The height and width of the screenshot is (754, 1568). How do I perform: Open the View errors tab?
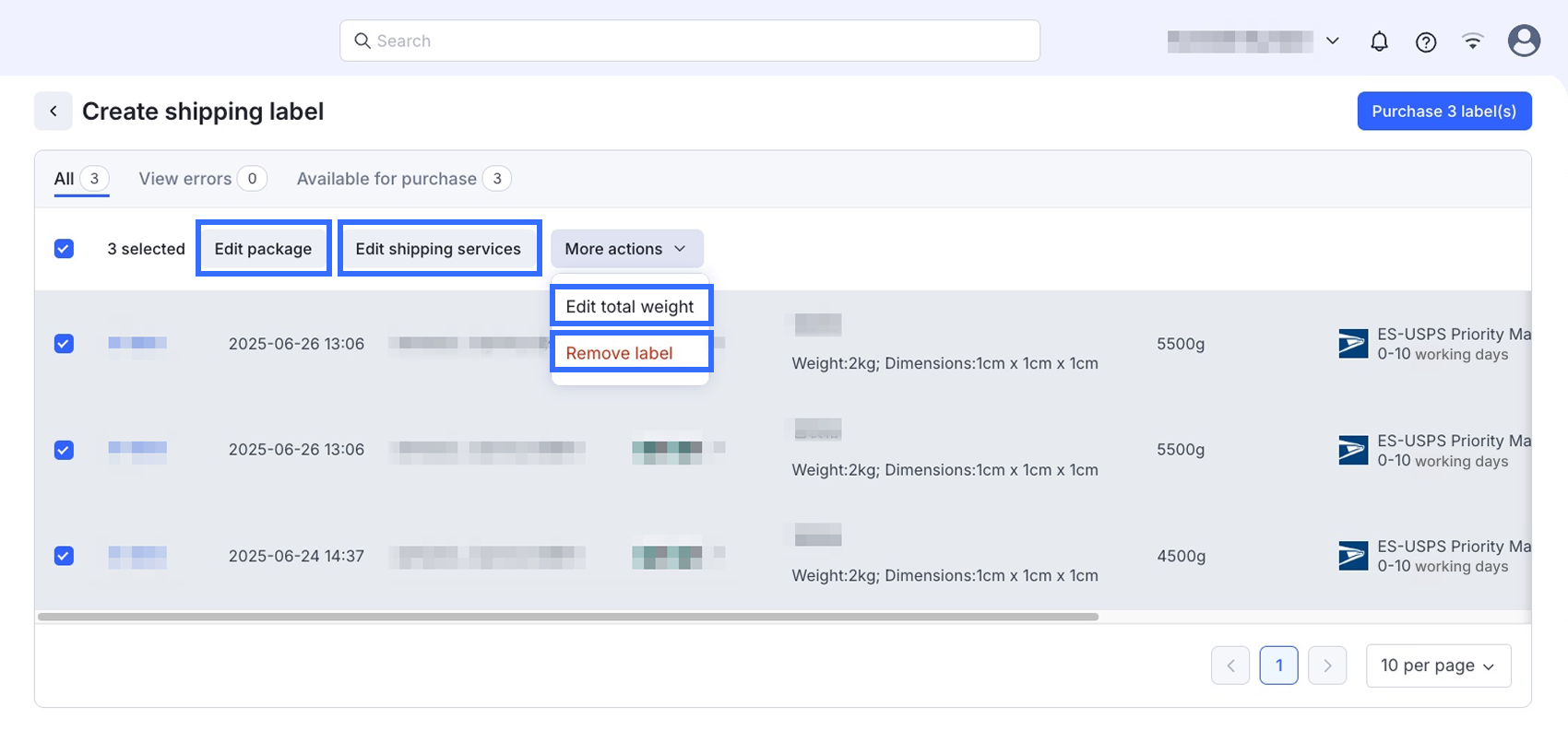coord(203,179)
